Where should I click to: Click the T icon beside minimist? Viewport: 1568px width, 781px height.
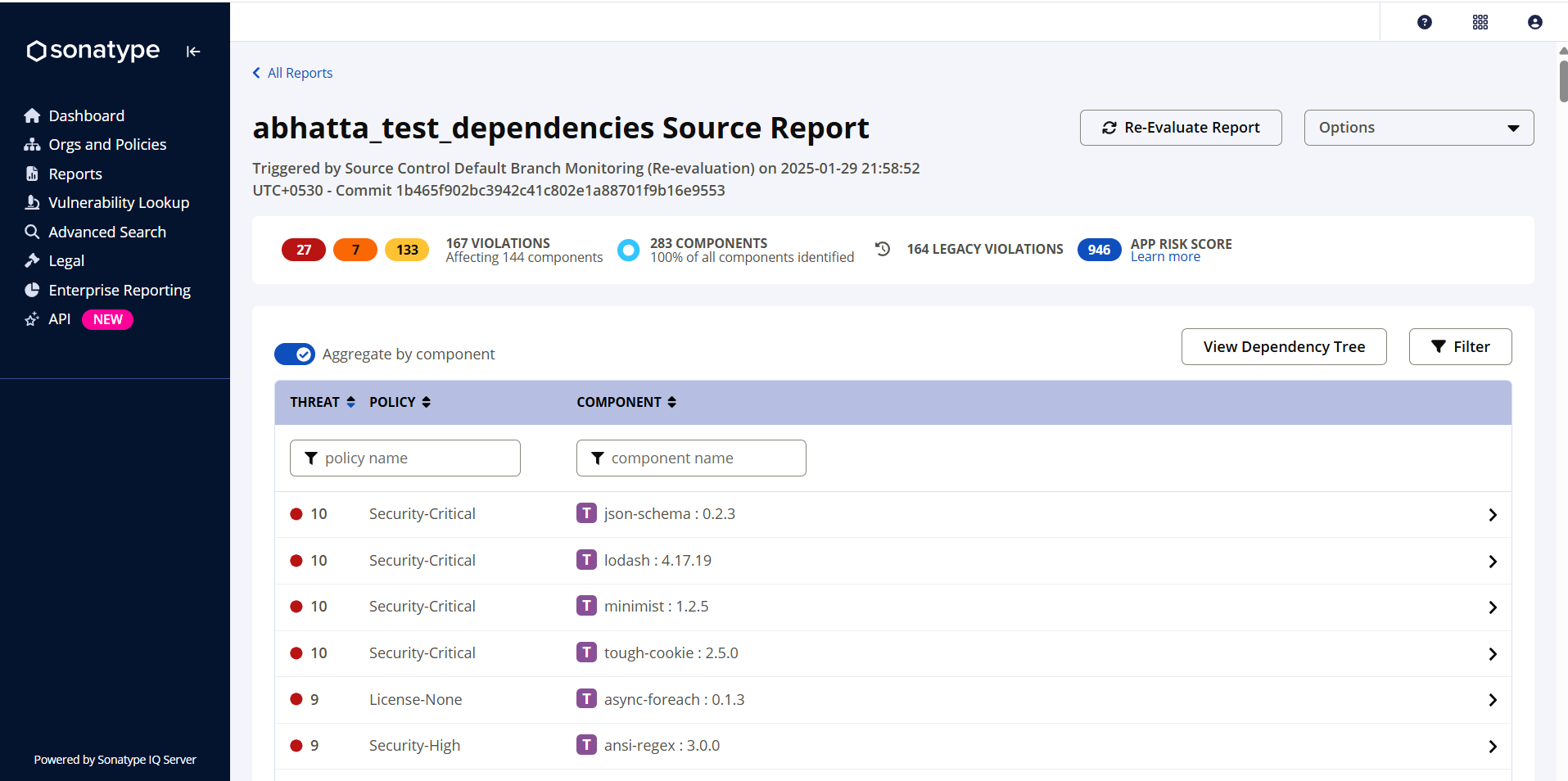(x=586, y=606)
